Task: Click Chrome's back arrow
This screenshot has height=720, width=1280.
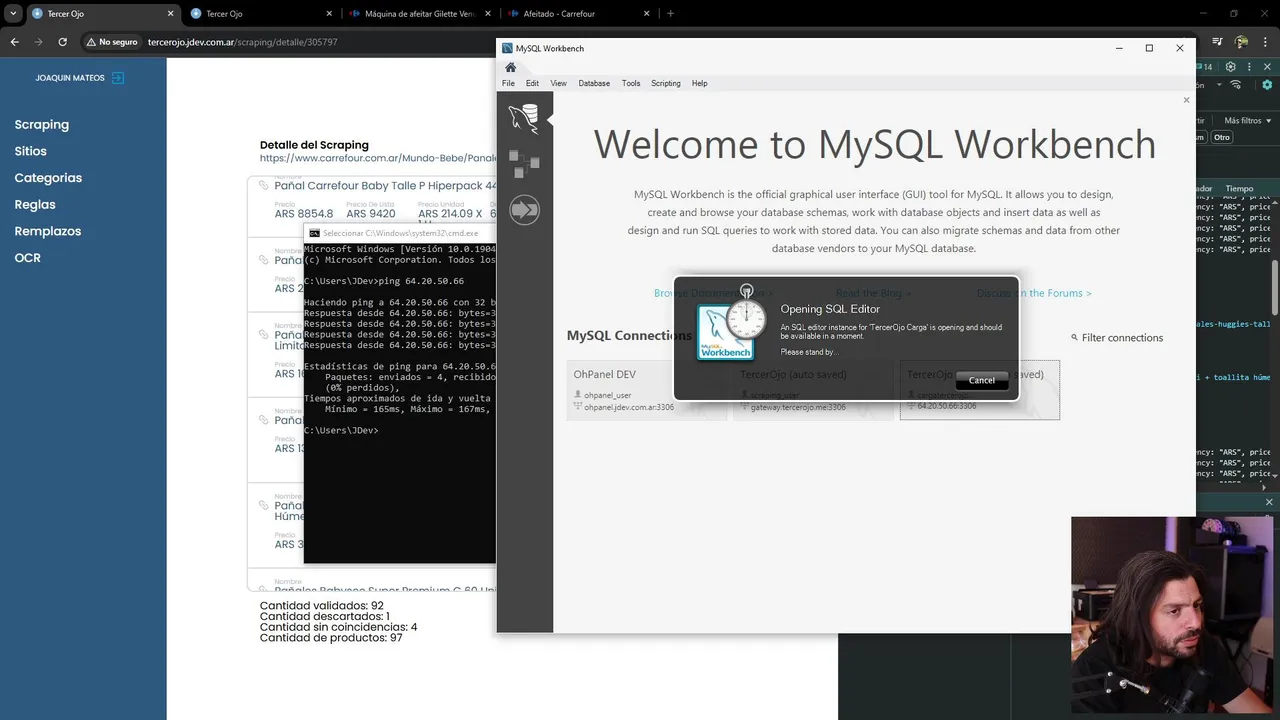Action: pyautogui.click(x=14, y=42)
